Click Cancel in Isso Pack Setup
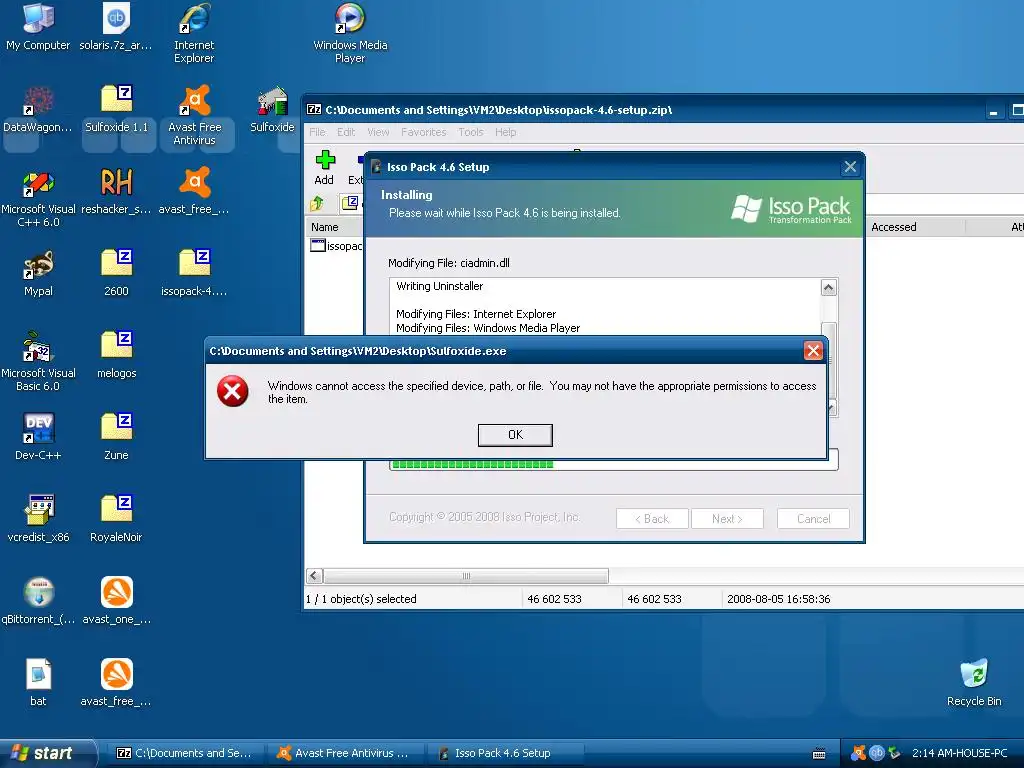This screenshot has height=768, width=1024. [813, 519]
